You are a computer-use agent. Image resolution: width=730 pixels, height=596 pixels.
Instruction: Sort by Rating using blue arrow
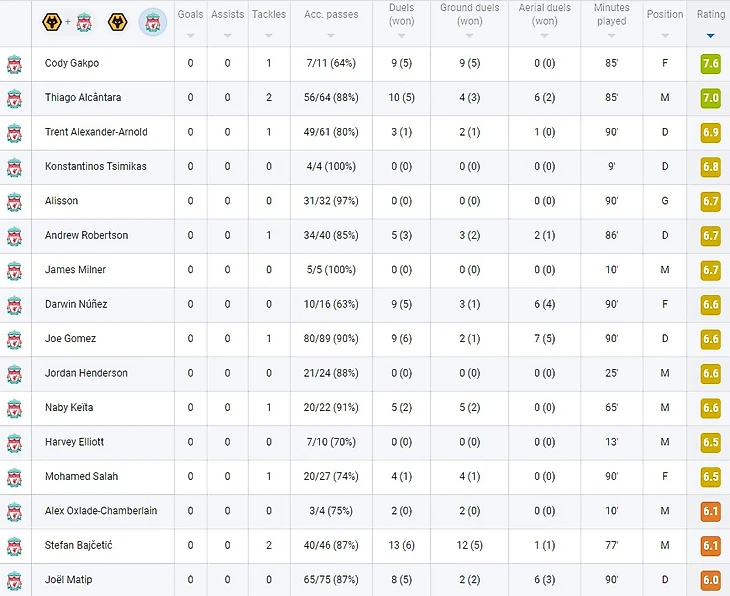point(710,36)
